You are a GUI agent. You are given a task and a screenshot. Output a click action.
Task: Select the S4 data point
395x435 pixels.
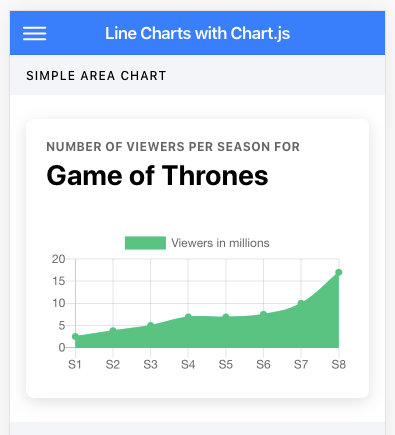point(188,317)
